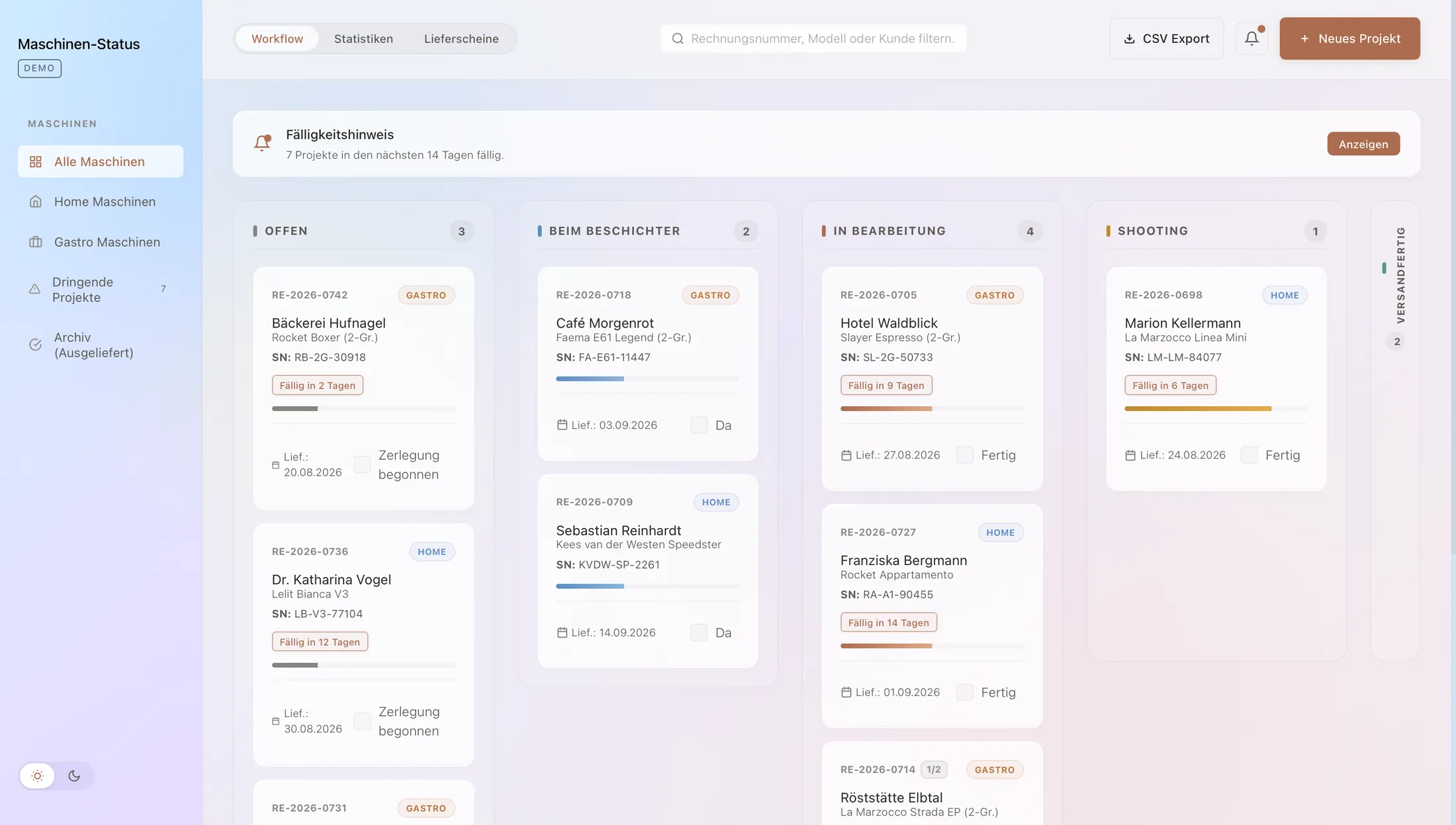
Task: Click progress bar on Marion Kellermann card
Action: [x=1216, y=409]
